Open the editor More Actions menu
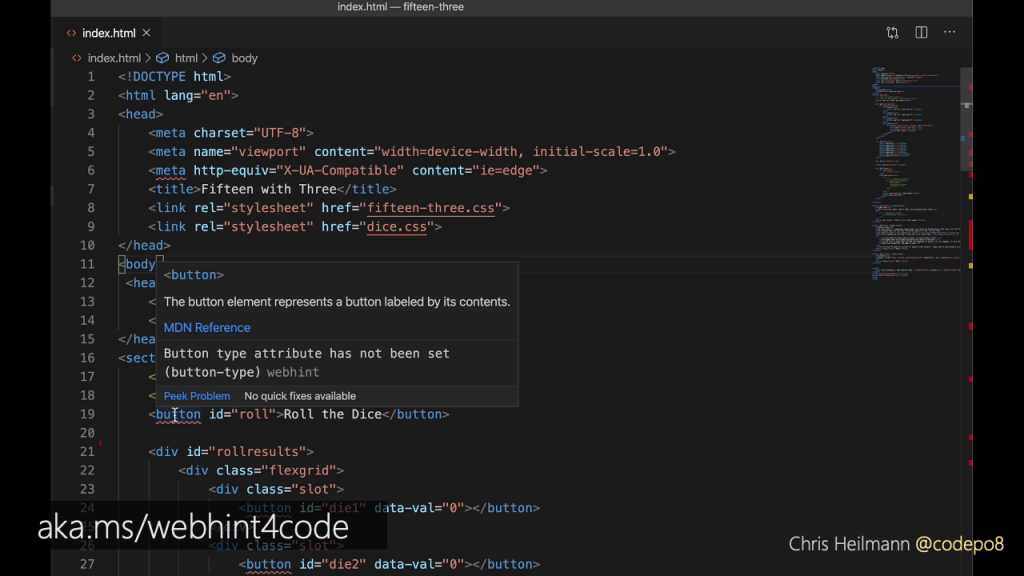The image size is (1024, 576). pos(950,32)
